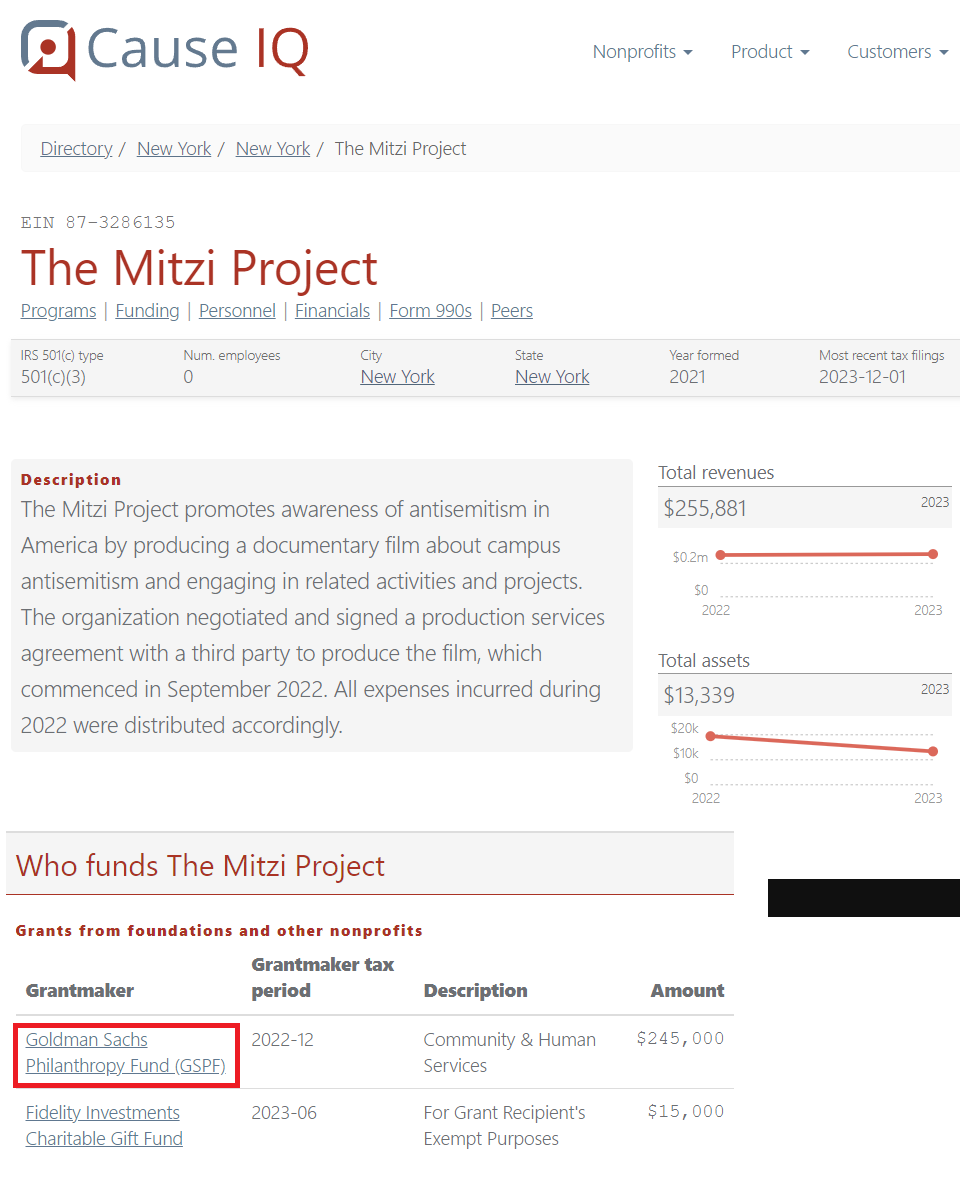This screenshot has width=960, height=1180.
Task: Open the Customers dropdown menu
Action: 897,52
